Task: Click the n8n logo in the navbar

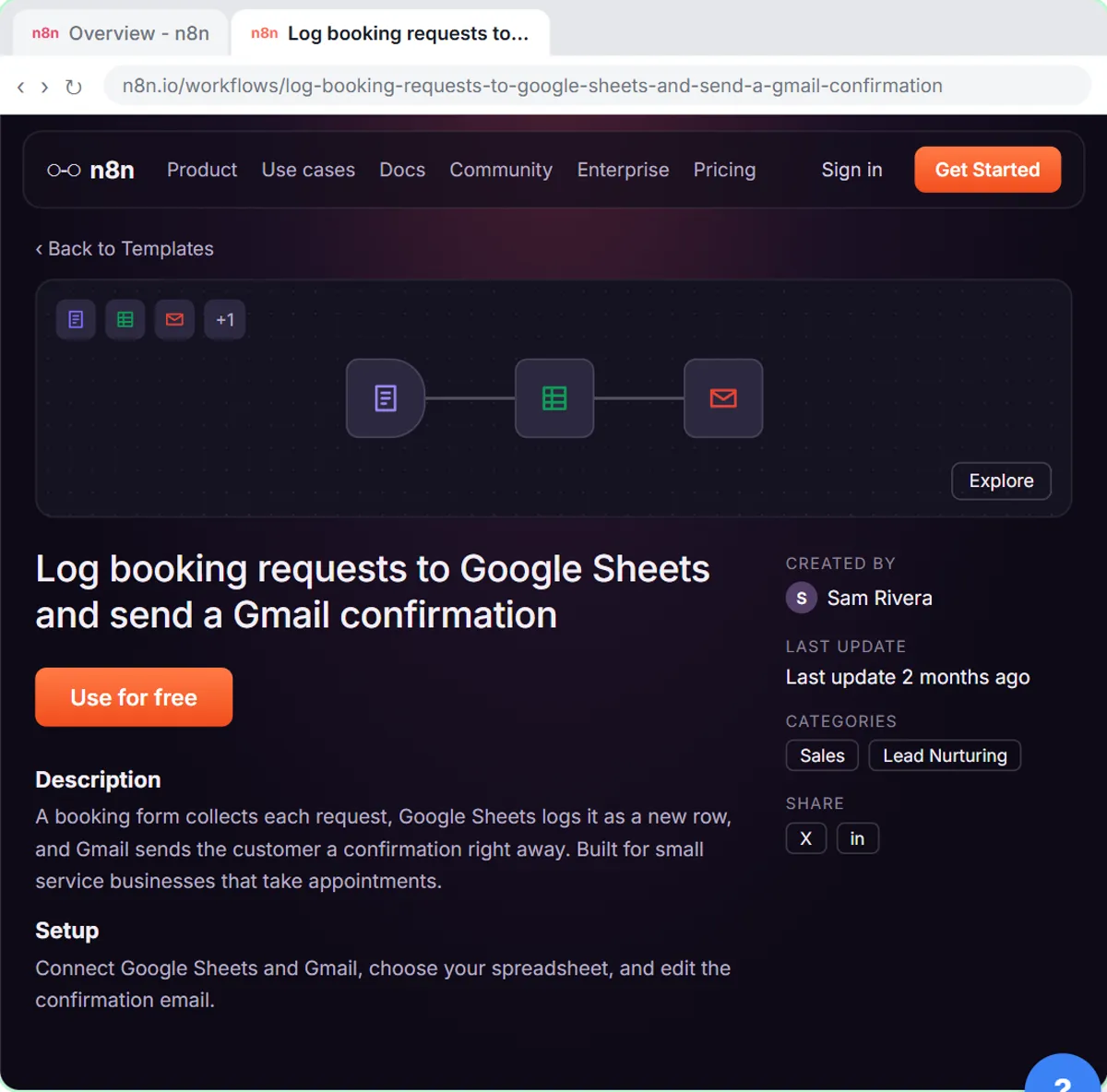Action: [90, 170]
